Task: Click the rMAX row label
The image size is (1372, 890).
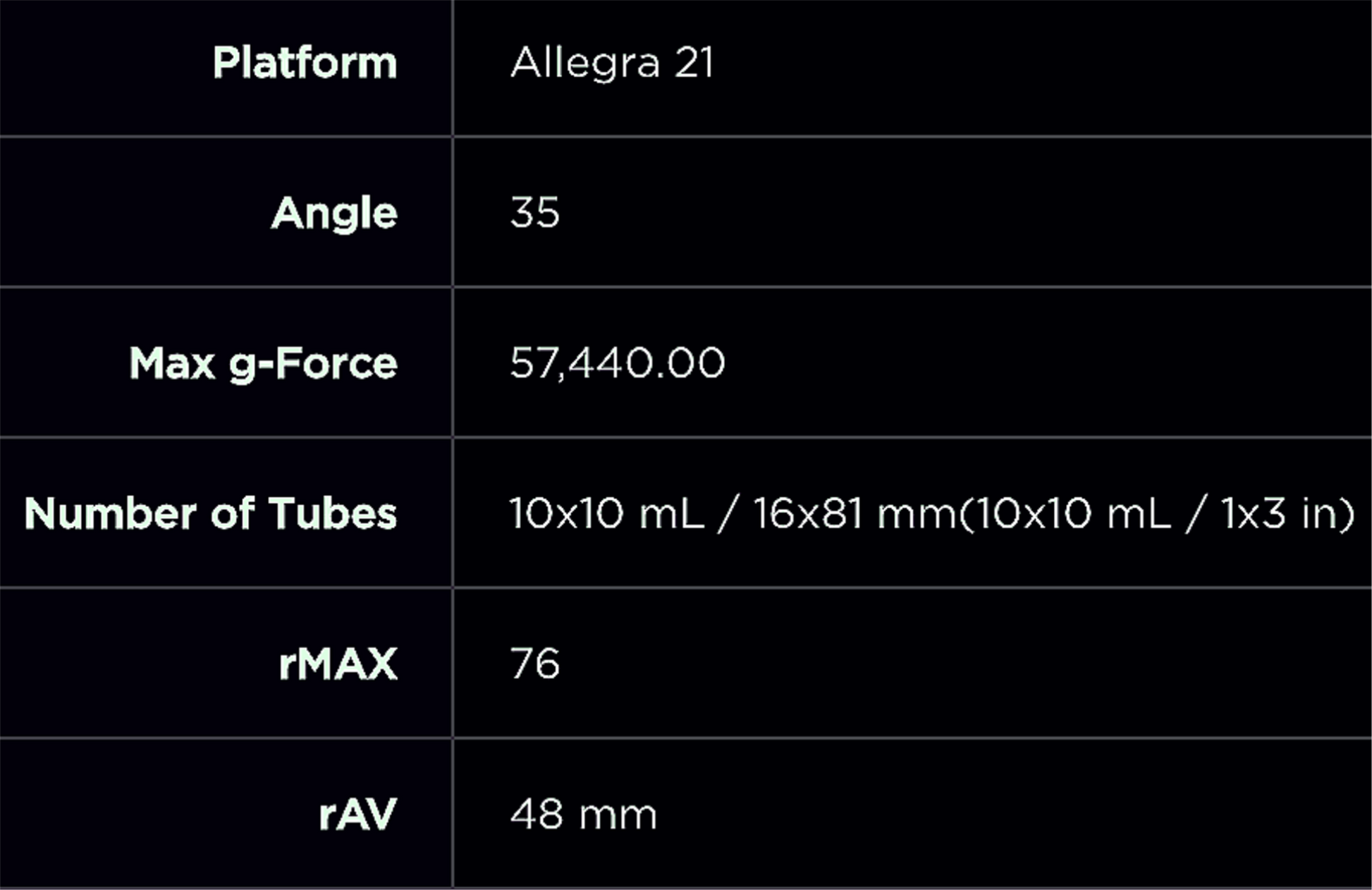Action: (x=338, y=664)
